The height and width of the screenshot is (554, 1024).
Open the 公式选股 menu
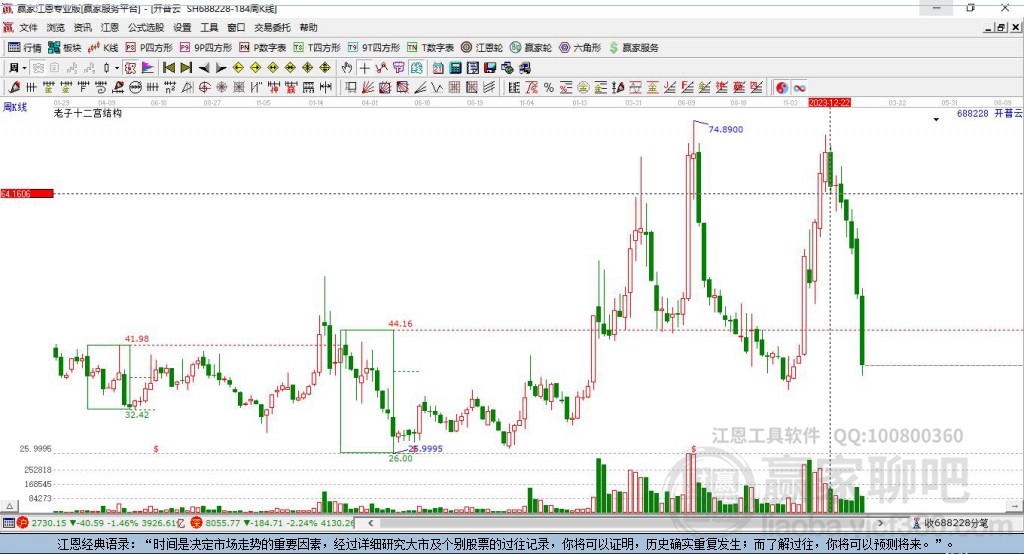pyautogui.click(x=146, y=27)
